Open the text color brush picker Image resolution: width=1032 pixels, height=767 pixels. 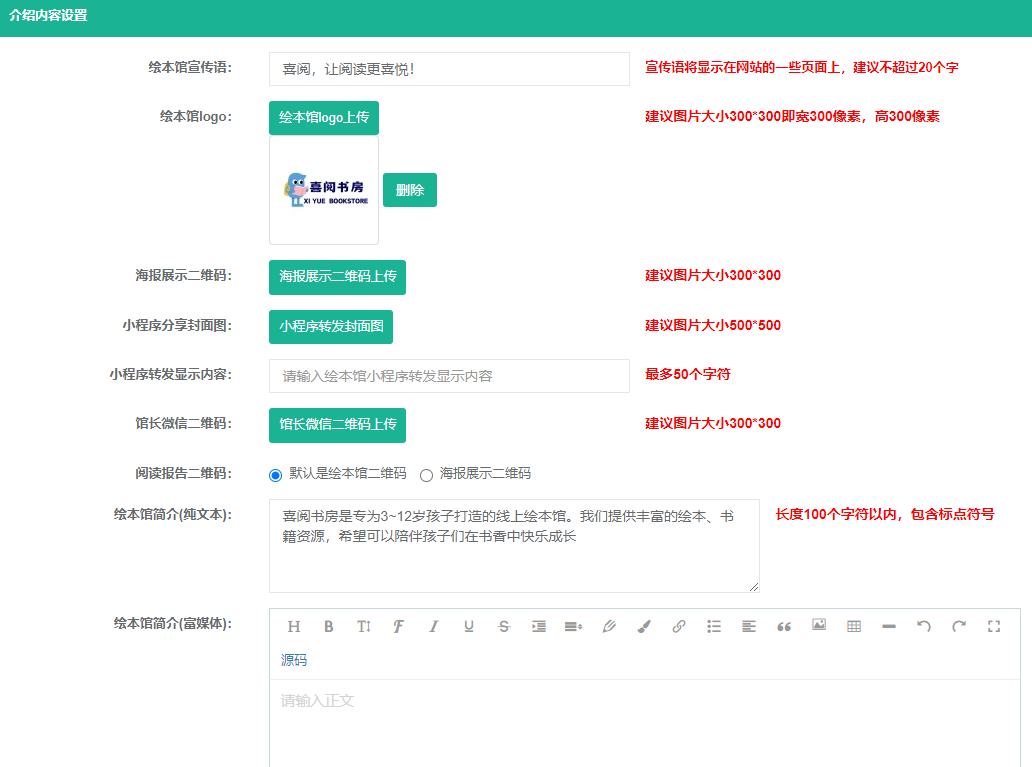644,627
